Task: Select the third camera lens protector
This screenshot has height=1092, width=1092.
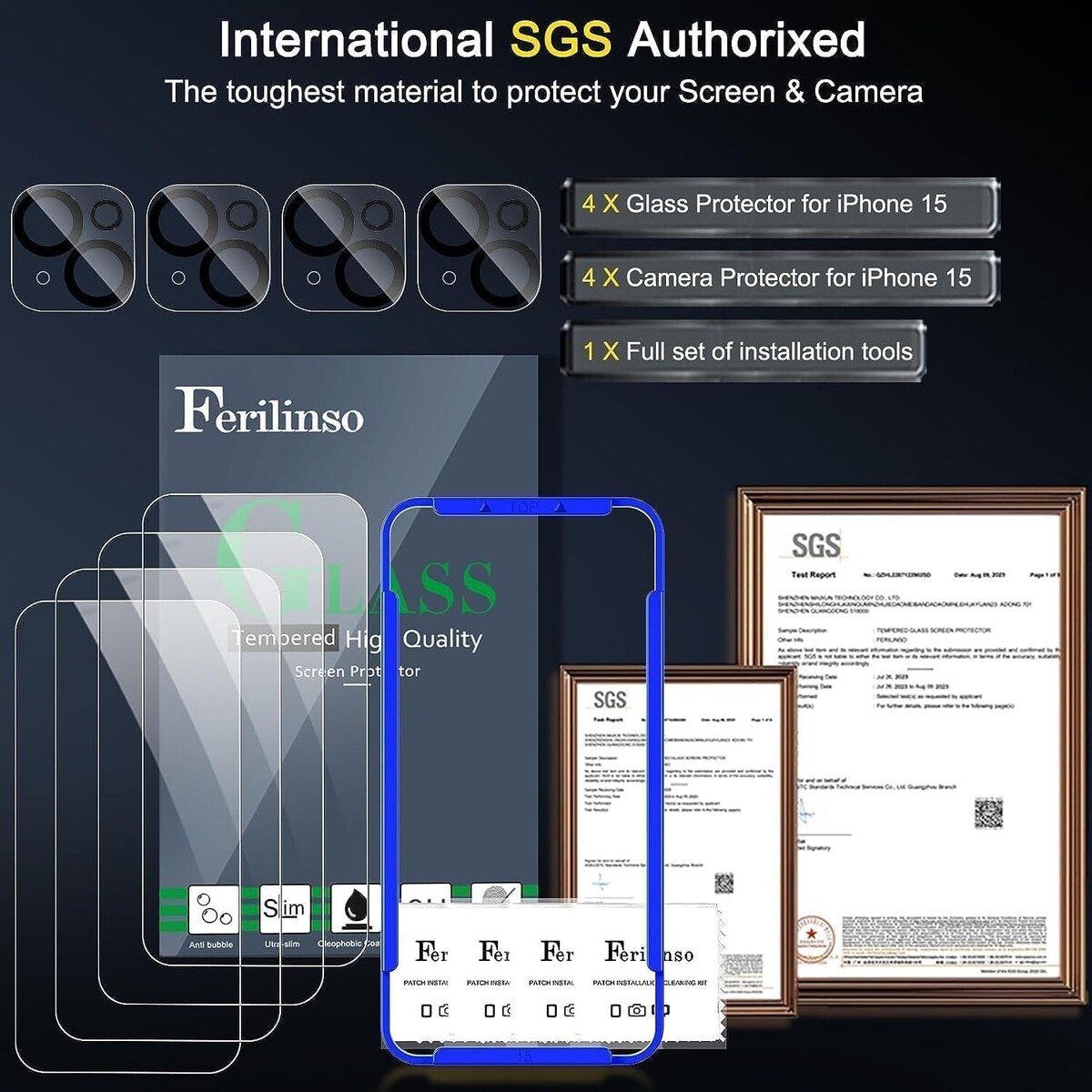Action: click(343, 247)
